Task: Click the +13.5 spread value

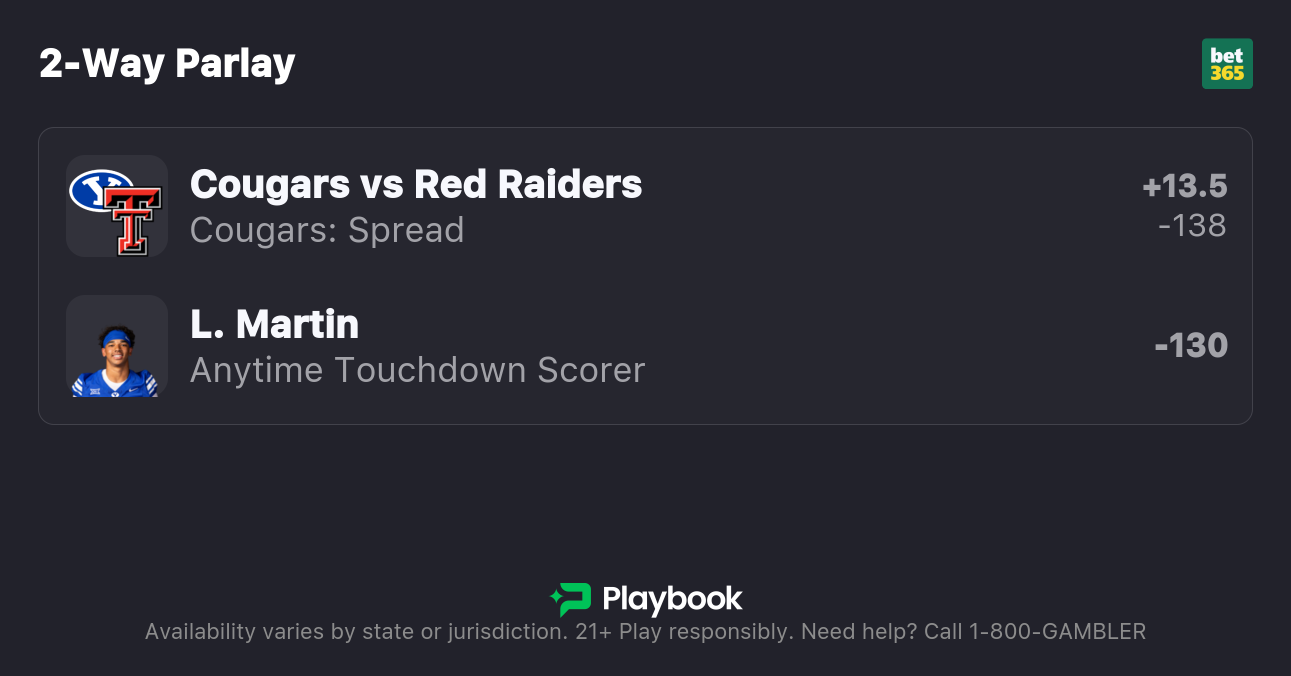Action: click(1184, 186)
